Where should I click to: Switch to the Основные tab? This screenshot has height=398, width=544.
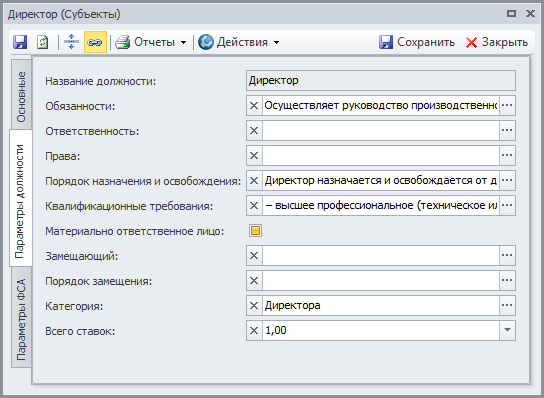click(21, 96)
